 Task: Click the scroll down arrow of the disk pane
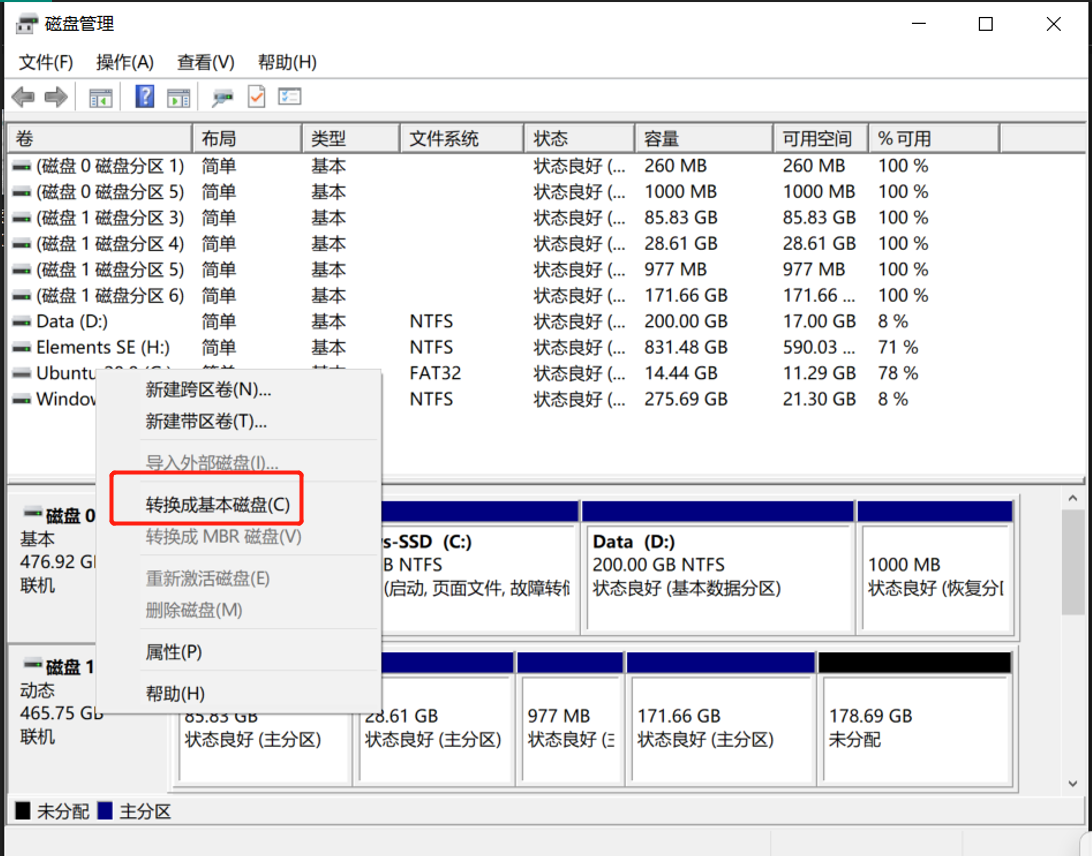1072,784
